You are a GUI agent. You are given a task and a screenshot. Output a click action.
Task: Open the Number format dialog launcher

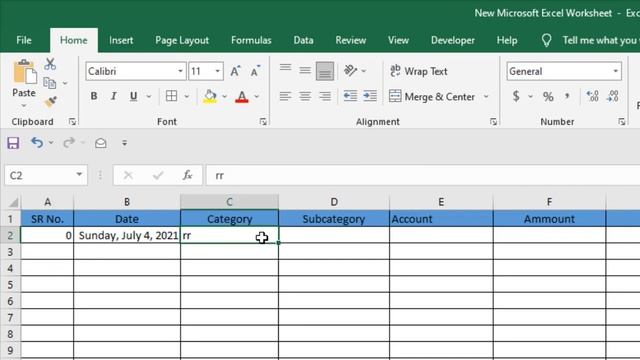pyautogui.click(x=622, y=122)
